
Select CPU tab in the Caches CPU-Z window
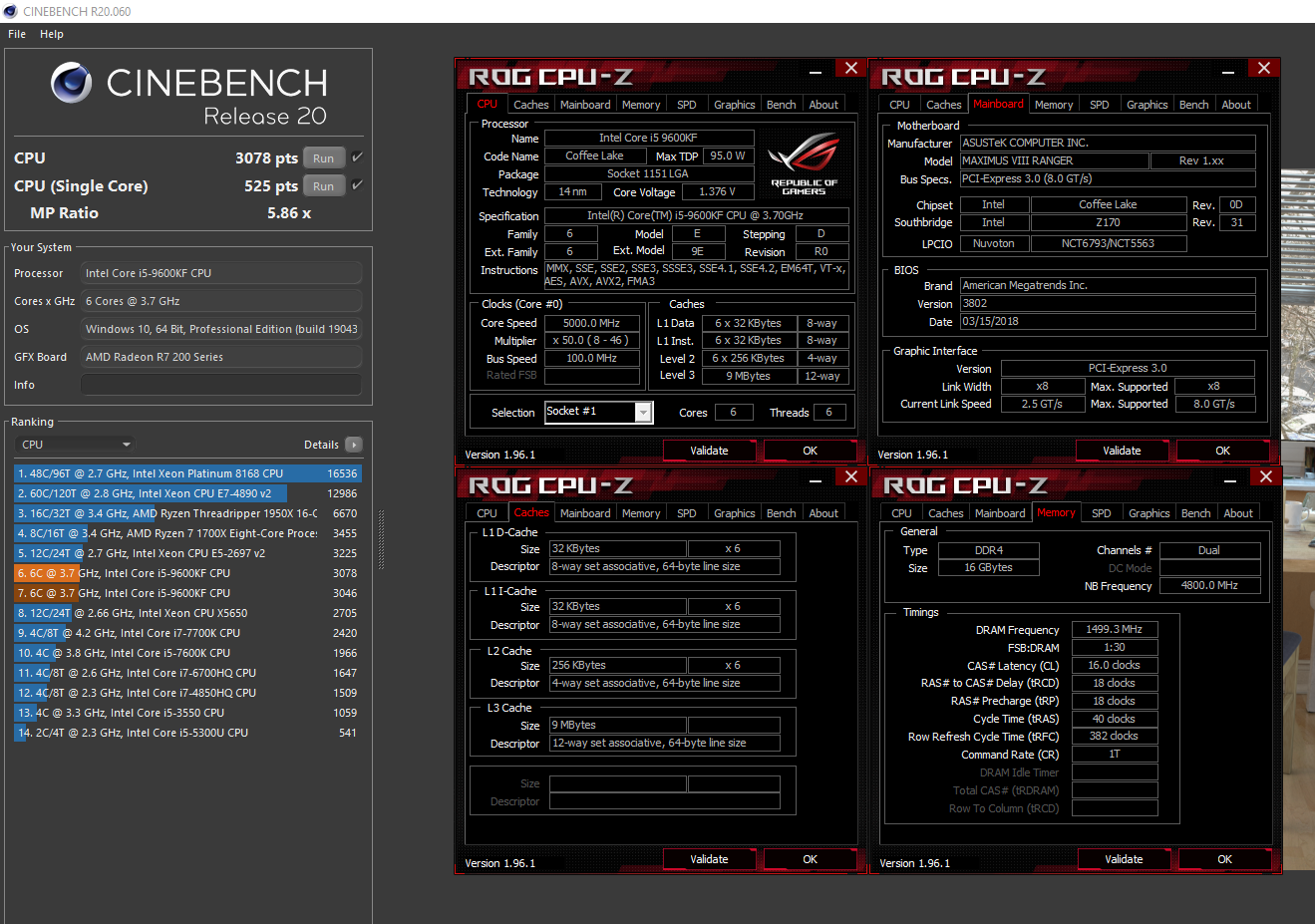487,513
